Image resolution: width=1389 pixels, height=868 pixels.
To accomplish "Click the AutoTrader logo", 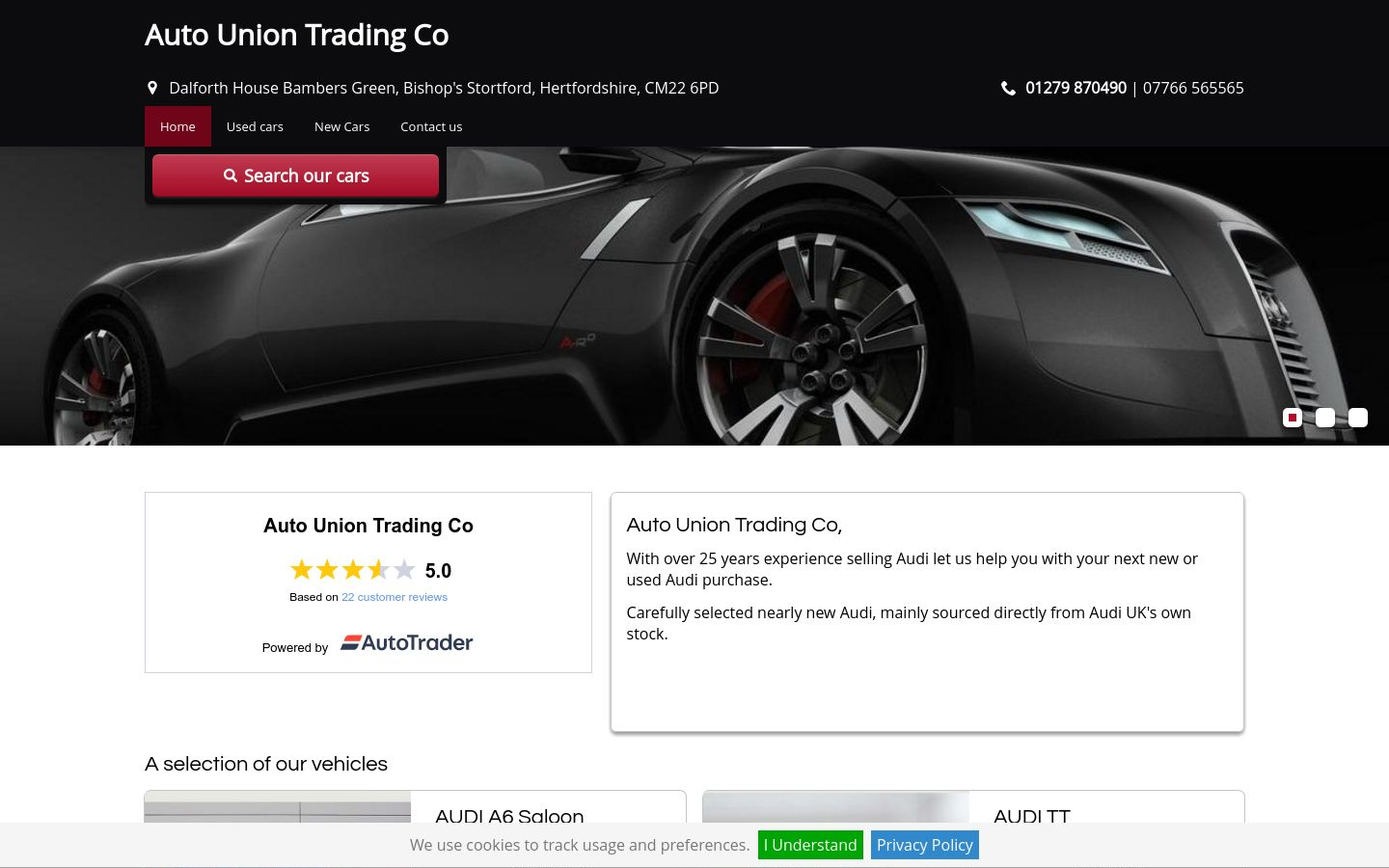I will pyautogui.click(x=406, y=642).
